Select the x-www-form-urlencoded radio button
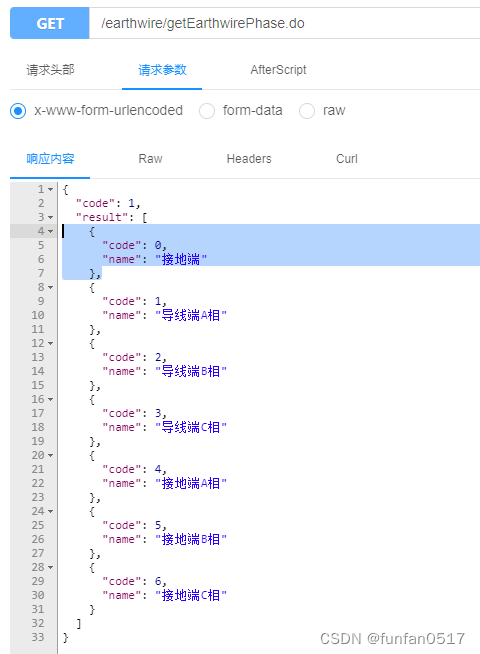This screenshot has width=480, height=654. 18,111
